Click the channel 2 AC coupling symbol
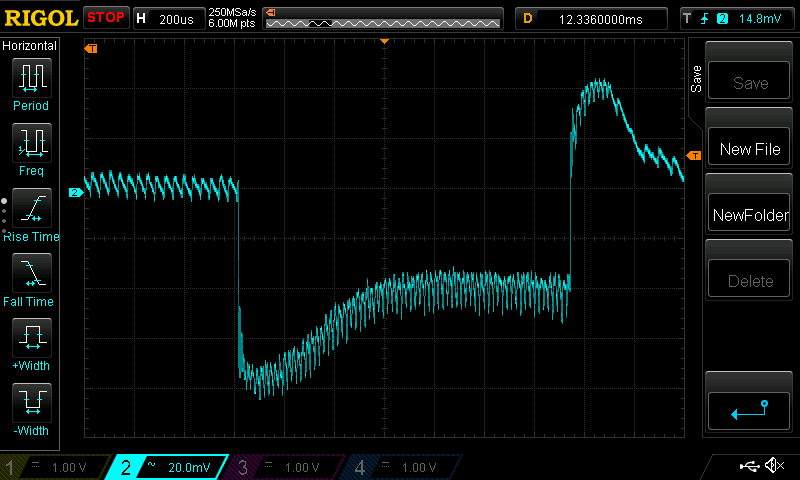The image size is (800, 480). click(152, 464)
